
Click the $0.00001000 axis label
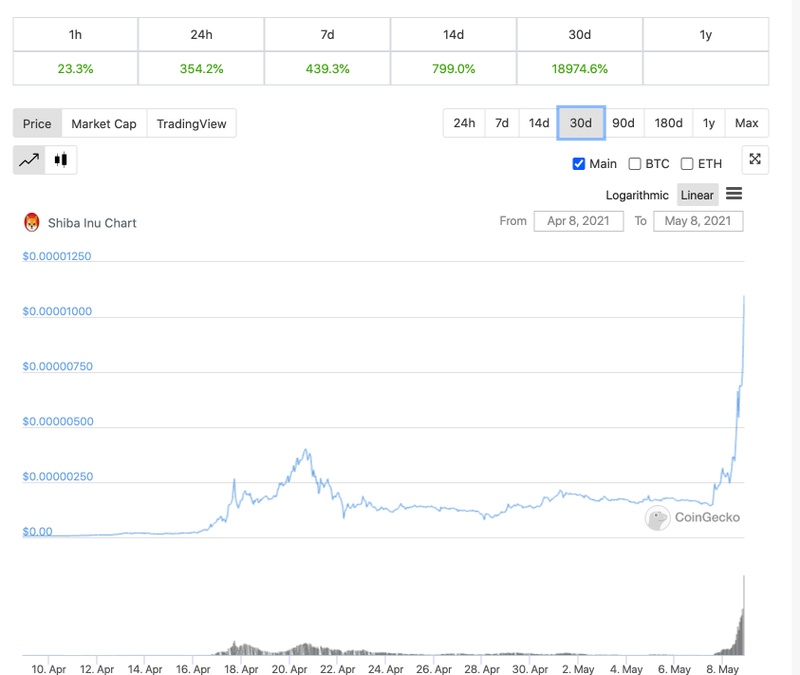[57, 311]
